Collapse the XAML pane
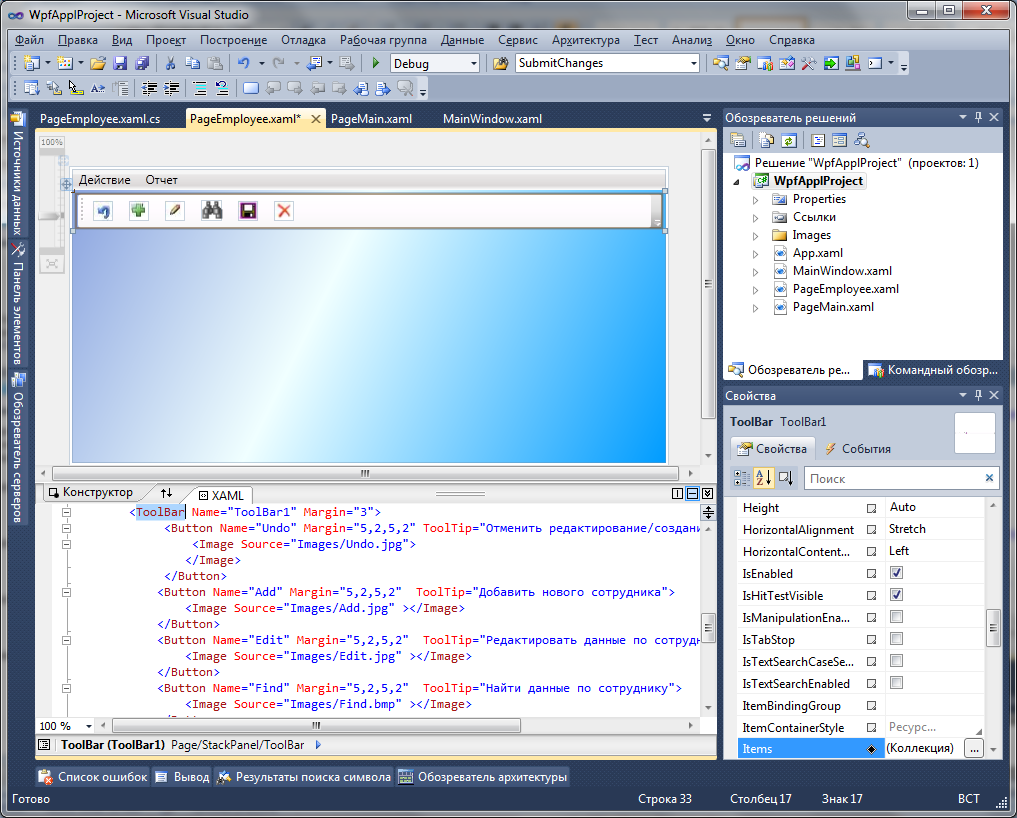 point(708,494)
